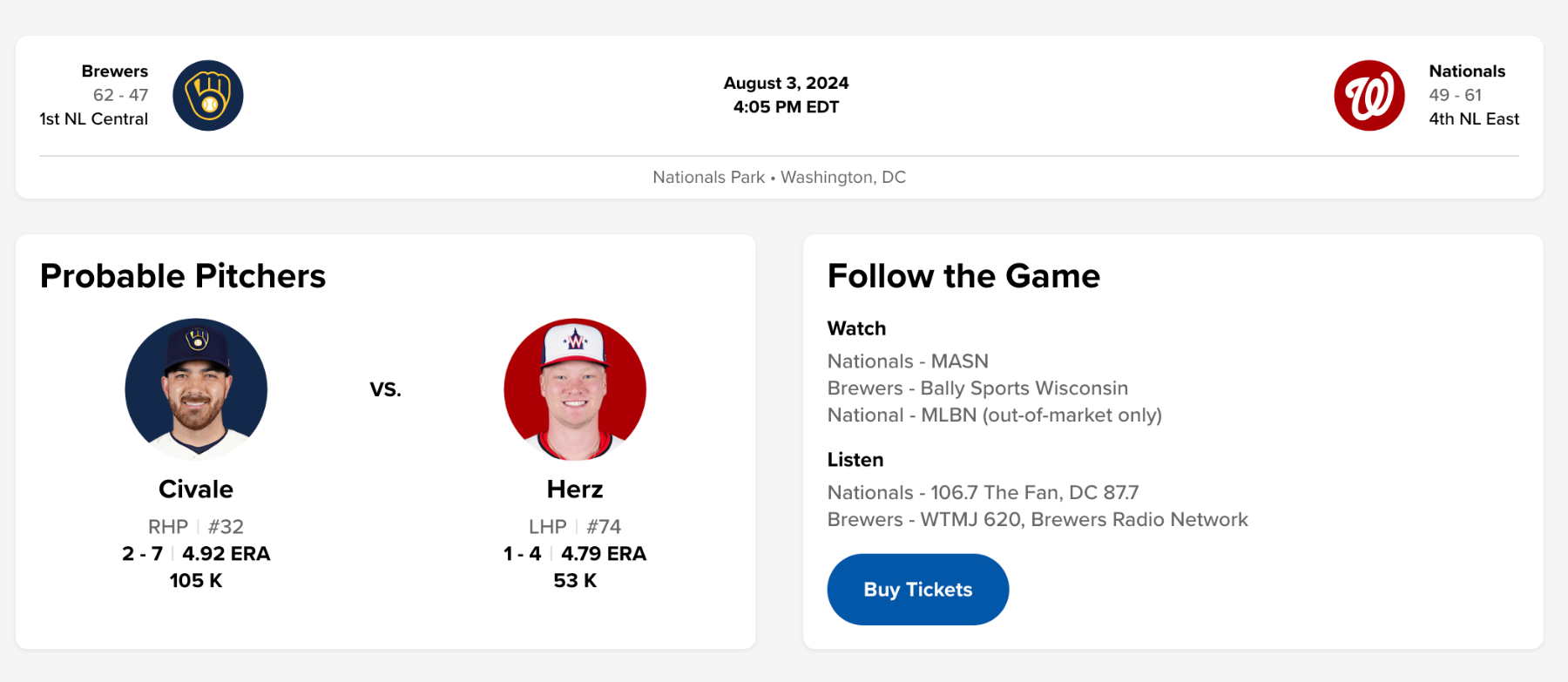
Task: Click the Nationals team logo
Action: (1369, 96)
